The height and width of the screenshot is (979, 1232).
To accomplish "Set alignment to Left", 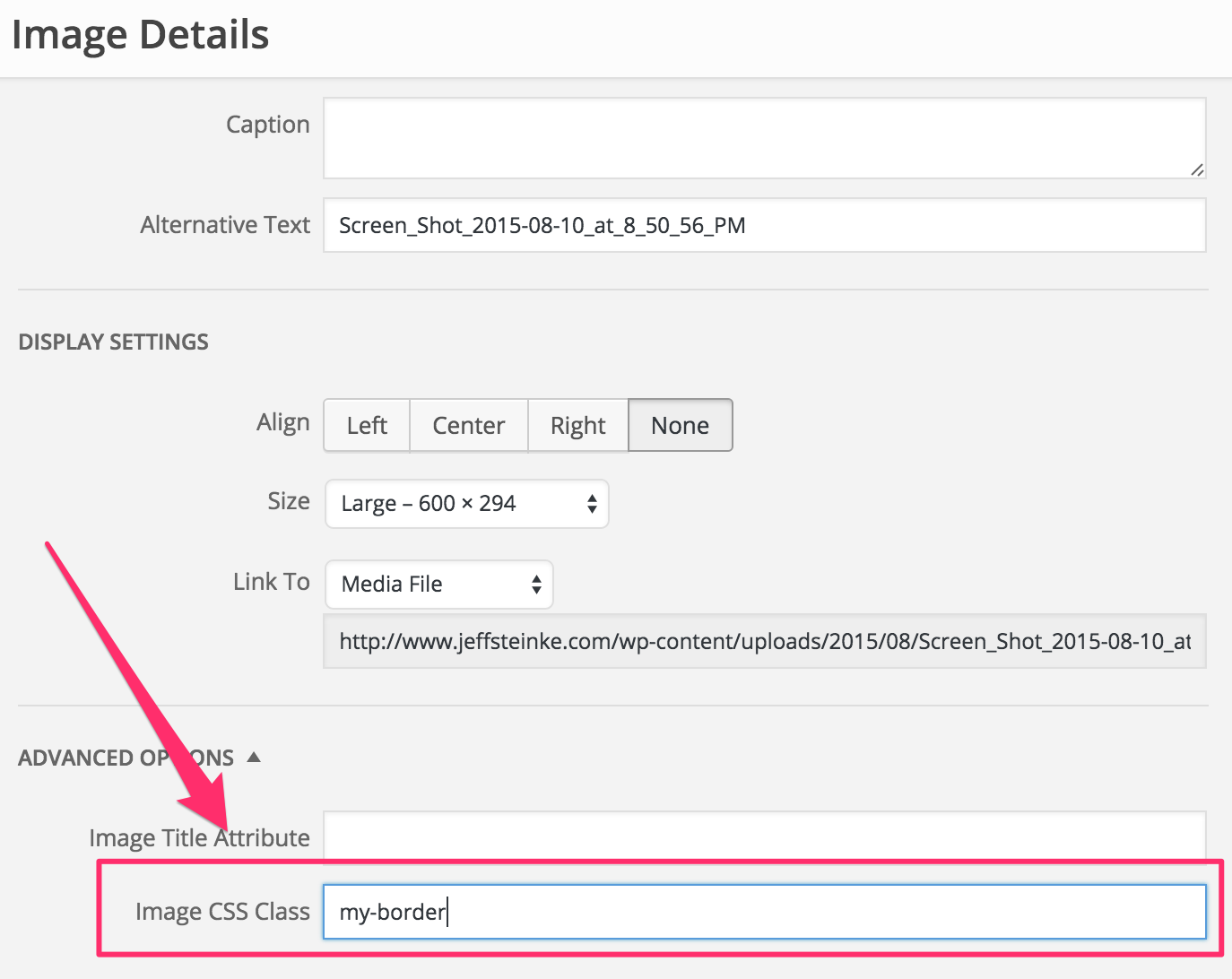I will click(x=367, y=425).
